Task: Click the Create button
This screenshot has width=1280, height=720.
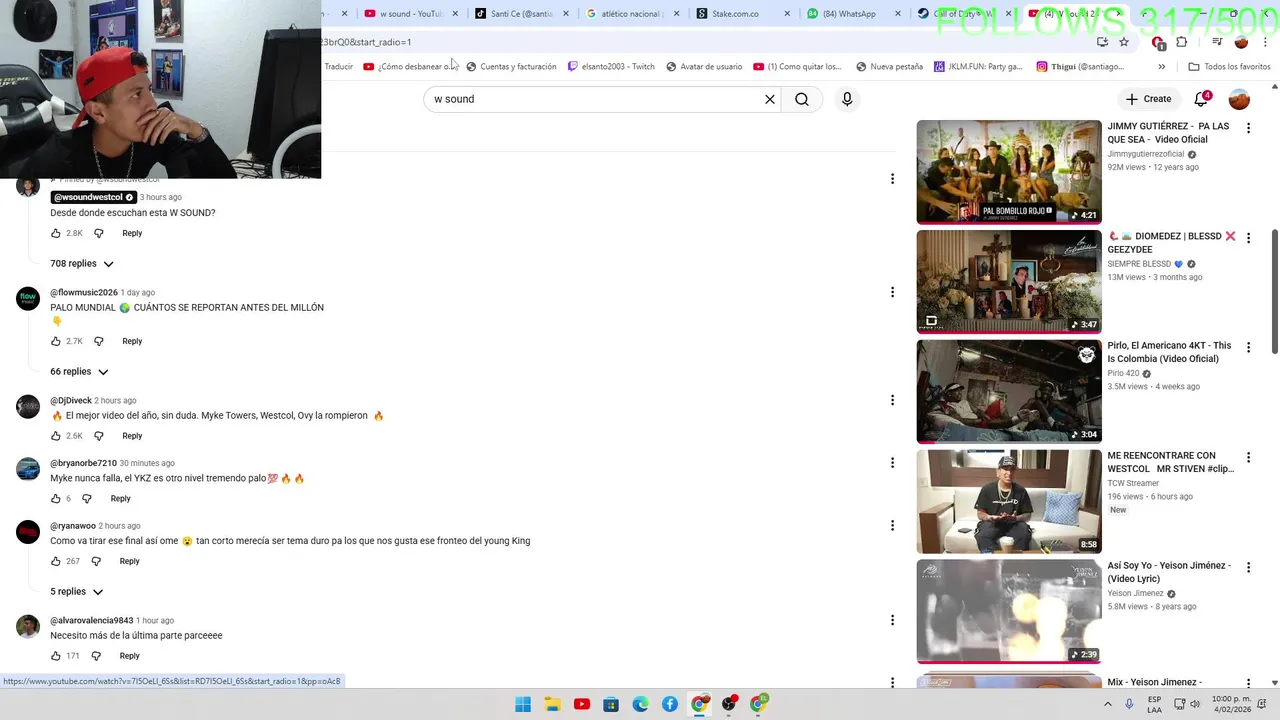Action: [x=1148, y=99]
